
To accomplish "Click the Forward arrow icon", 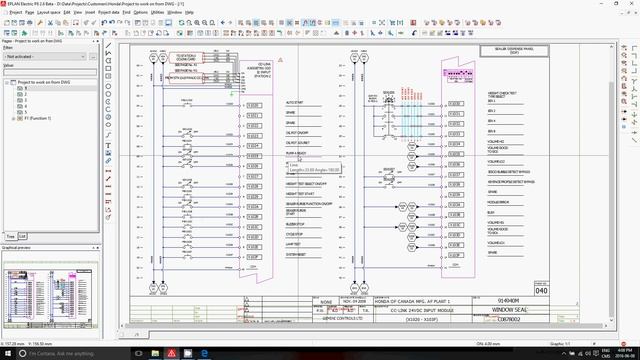I will pyautogui.click(x=230, y=23).
